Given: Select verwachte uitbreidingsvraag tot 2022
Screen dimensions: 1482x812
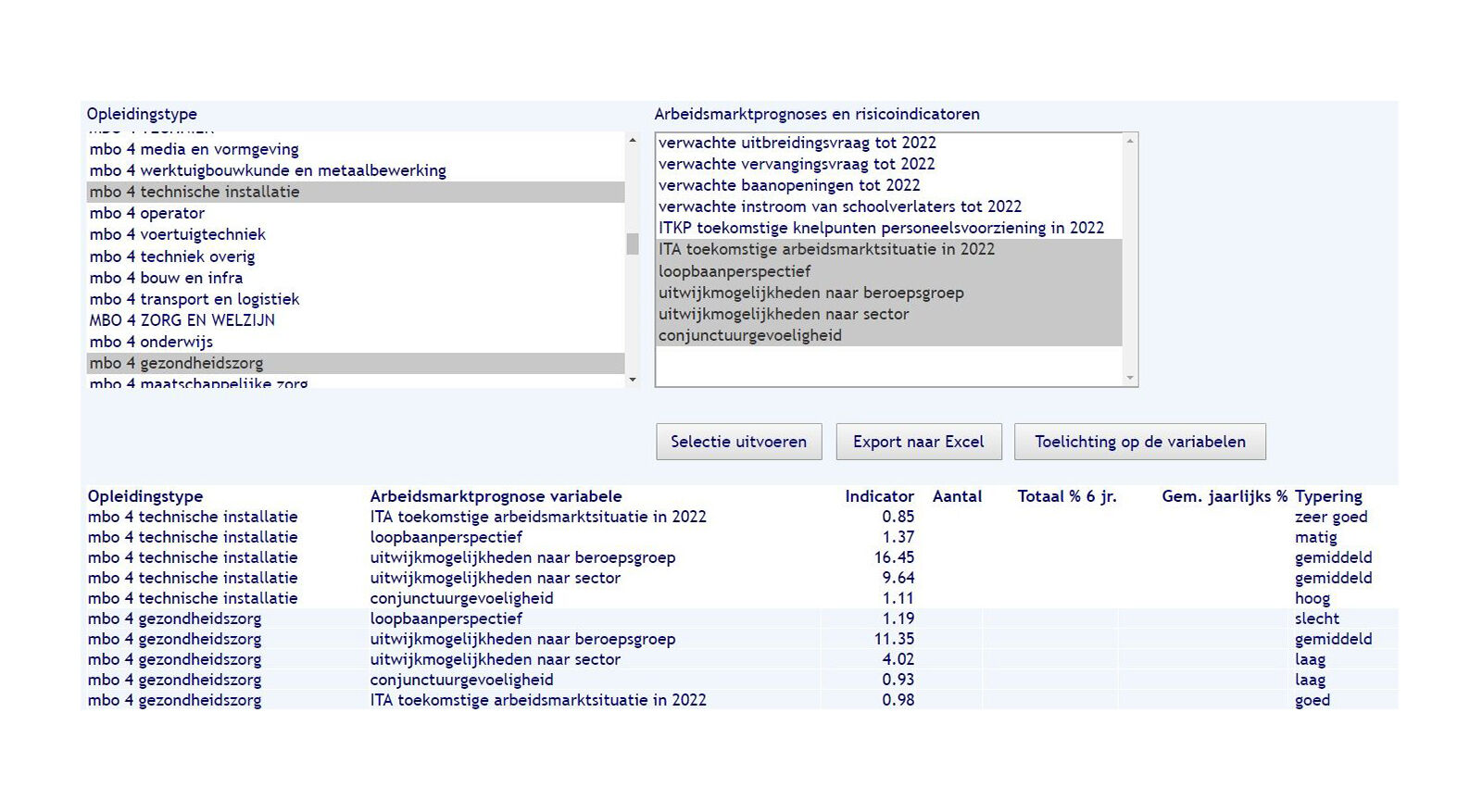Looking at the screenshot, I should point(798,143).
